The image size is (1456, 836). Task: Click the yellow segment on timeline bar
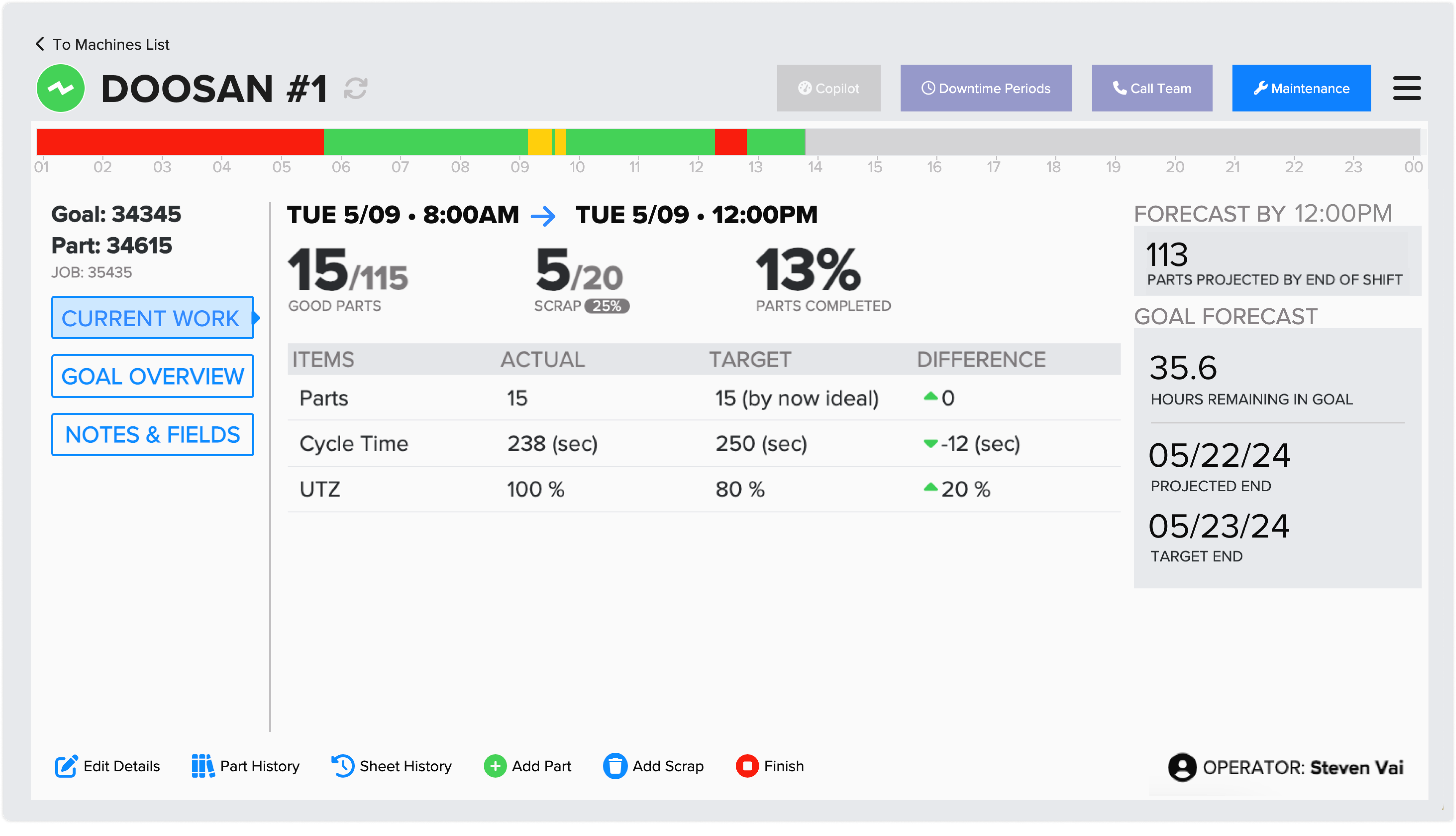[x=539, y=142]
